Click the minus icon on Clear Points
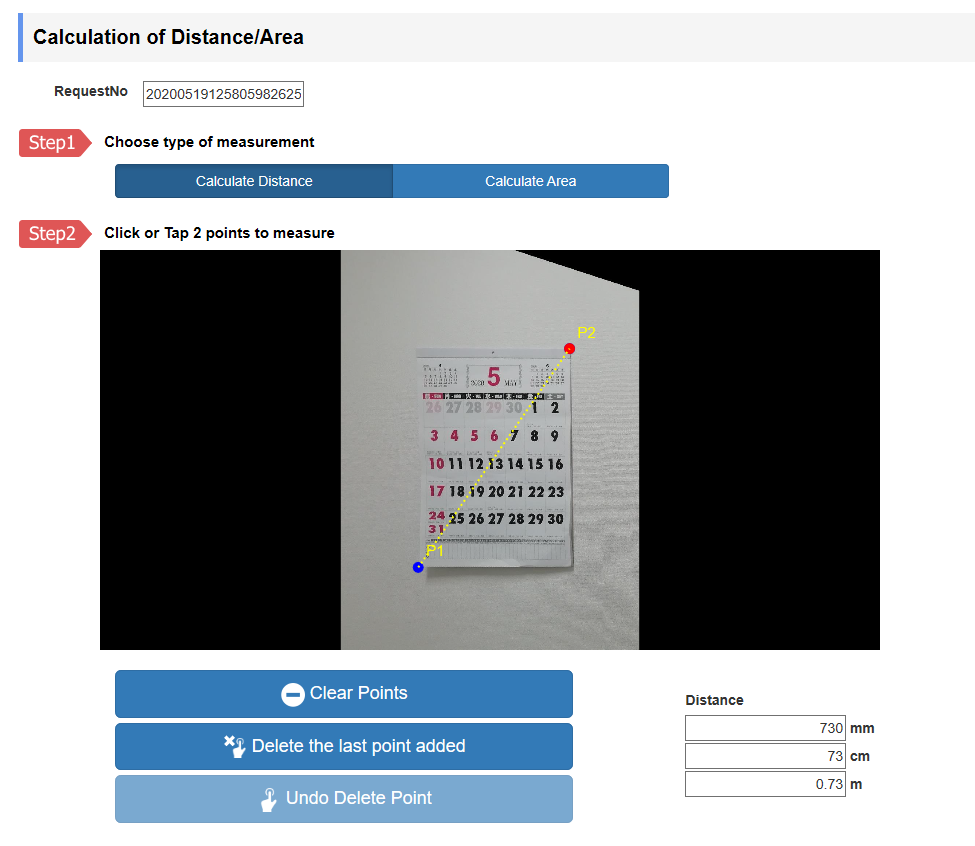The image size is (975, 846). click(292, 694)
